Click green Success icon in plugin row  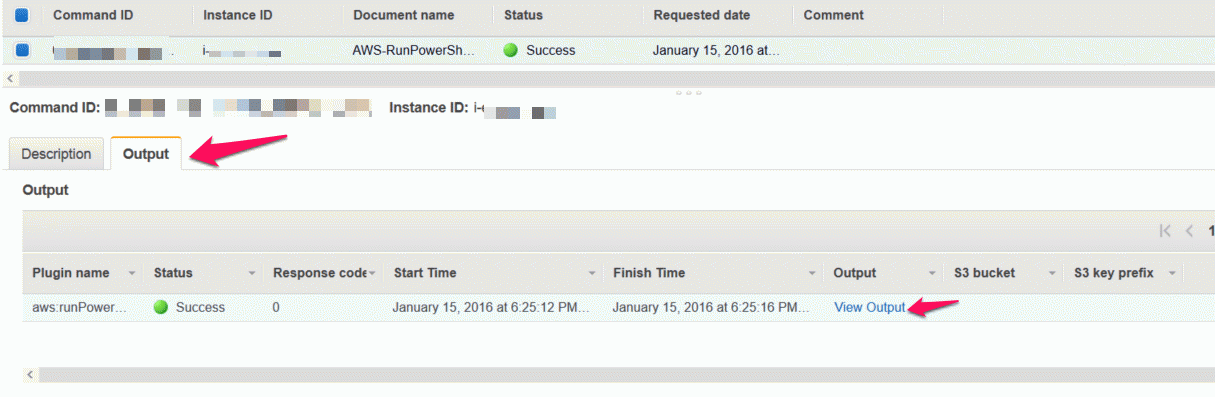tap(161, 307)
